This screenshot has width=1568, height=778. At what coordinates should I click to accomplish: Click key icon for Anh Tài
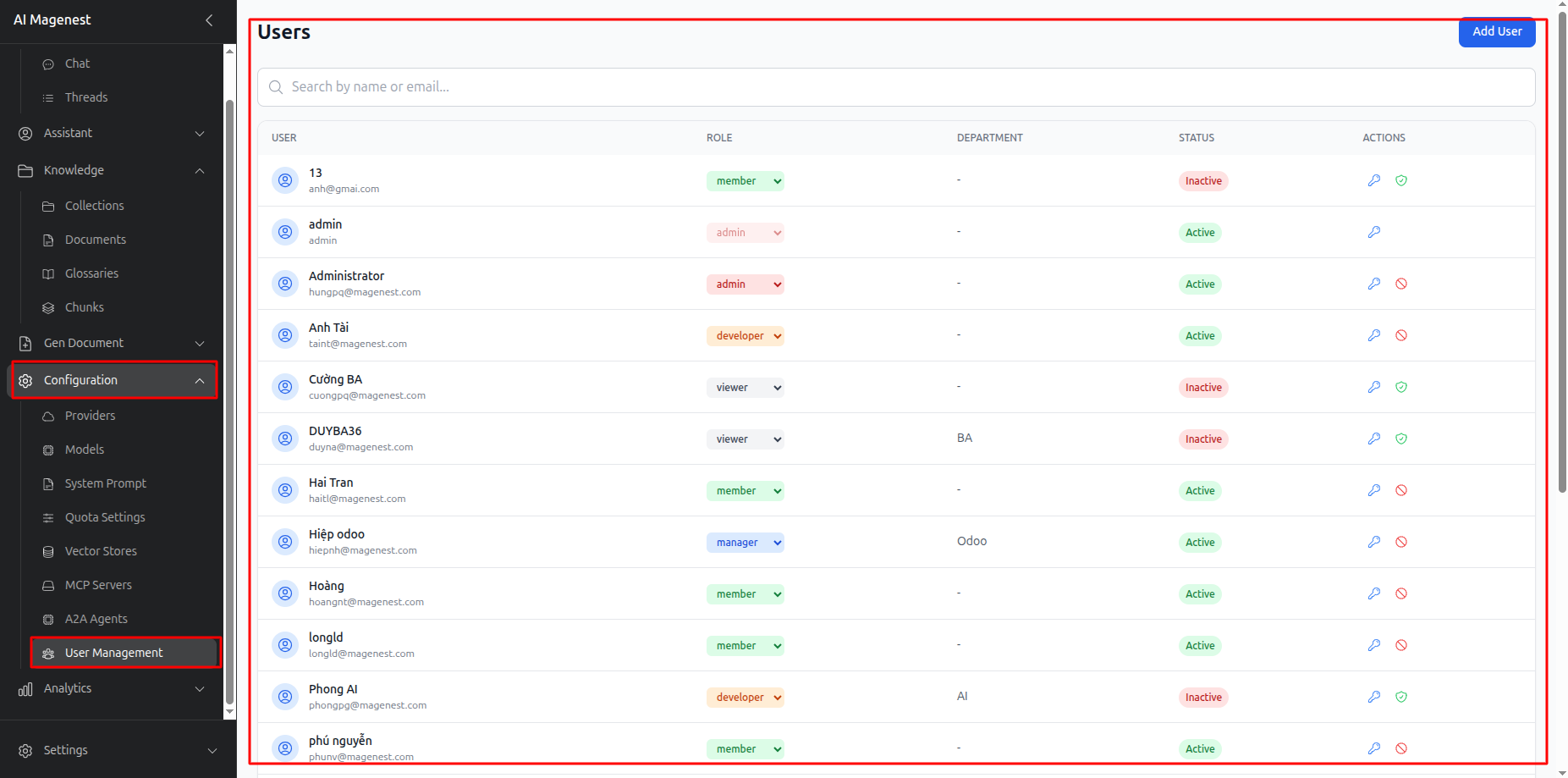(x=1374, y=335)
